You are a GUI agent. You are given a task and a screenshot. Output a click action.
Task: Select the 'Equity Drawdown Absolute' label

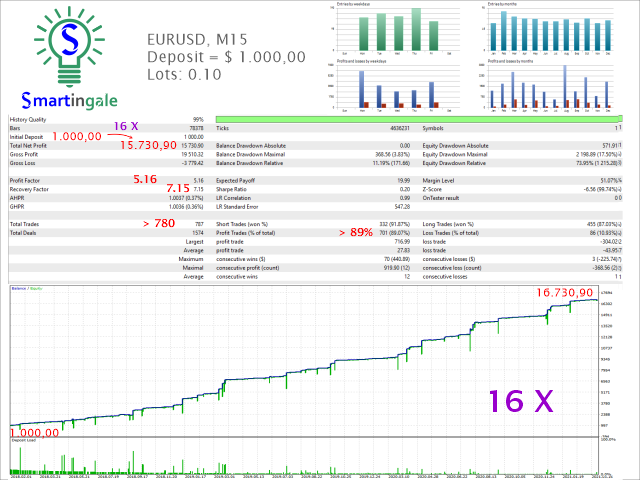[456, 146]
